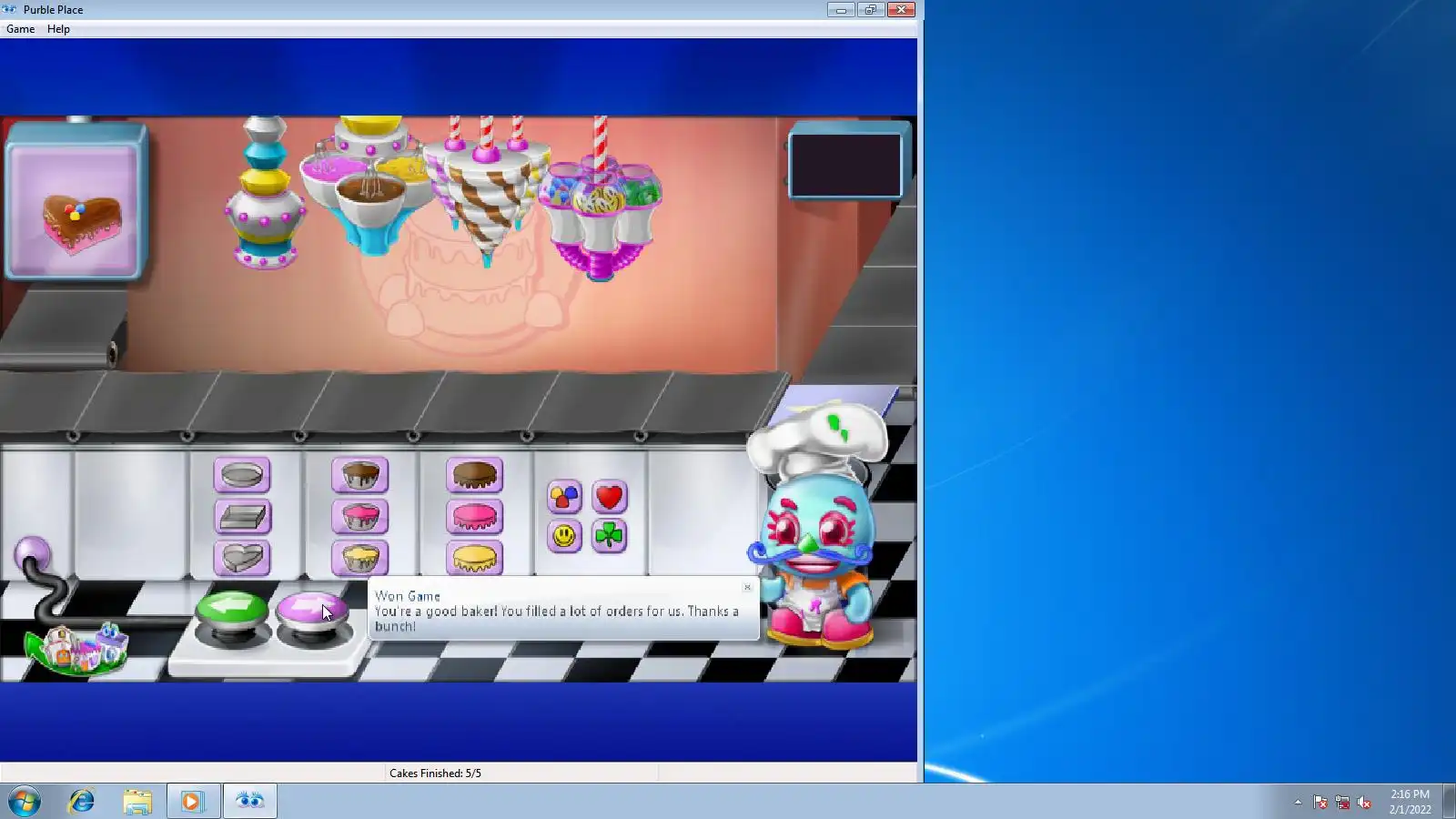1456x819 pixels.
Task: Show hidden system tray icons
Action: [1298, 802]
